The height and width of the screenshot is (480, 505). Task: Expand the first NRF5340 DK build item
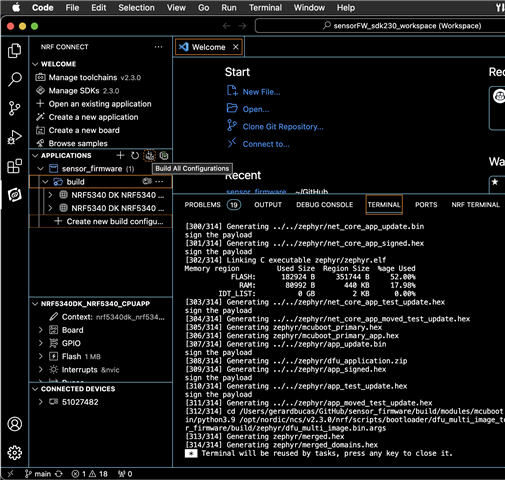coord(50,195)
